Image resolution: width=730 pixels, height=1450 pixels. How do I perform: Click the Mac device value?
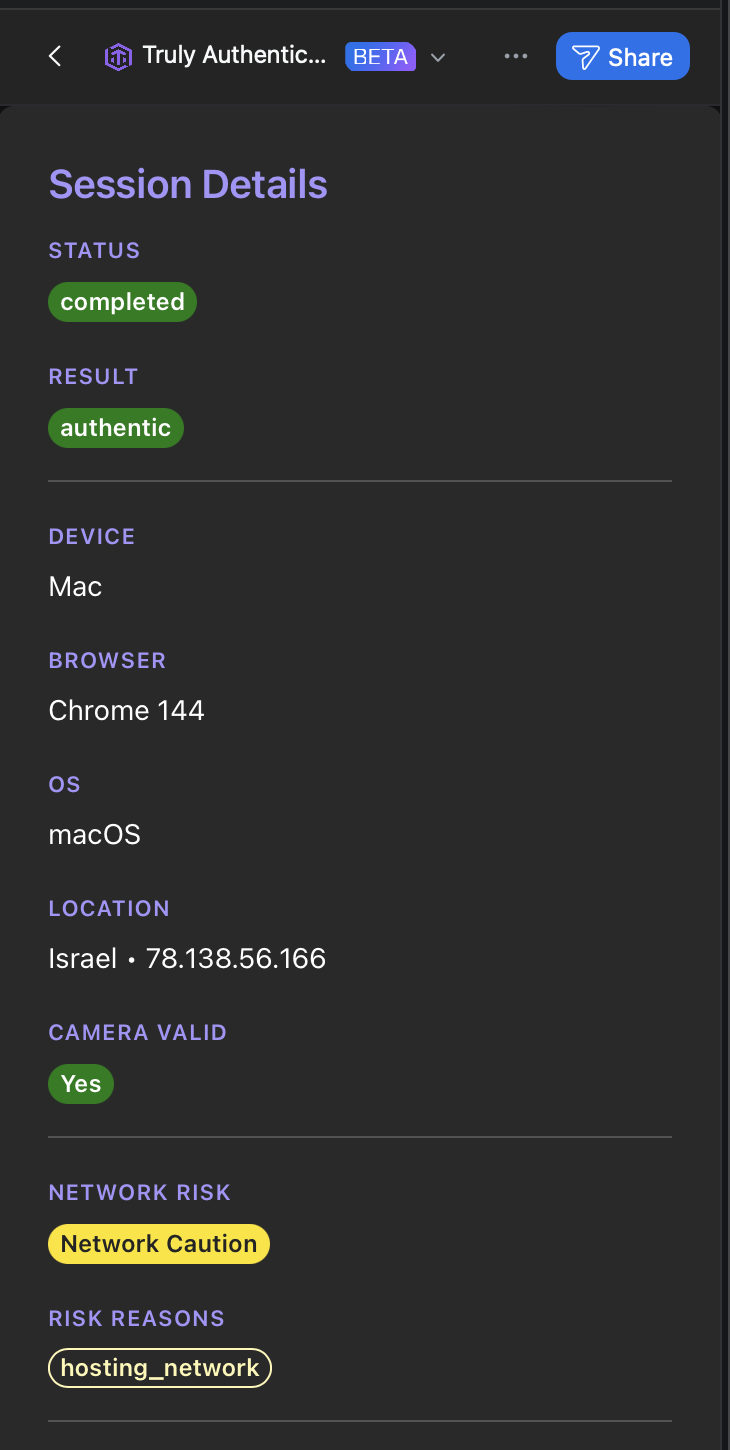pyautogui.click(x=75, y=587)
